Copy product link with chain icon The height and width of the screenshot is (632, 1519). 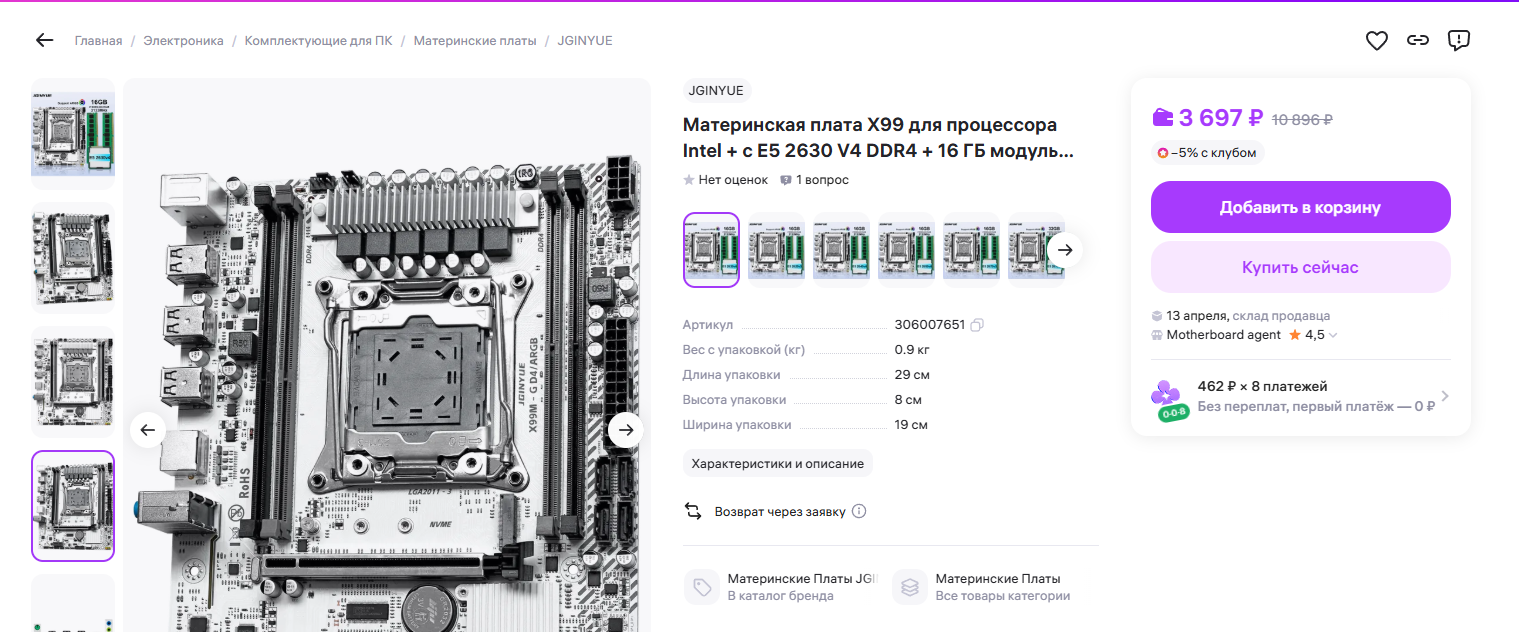(1418, 40)
